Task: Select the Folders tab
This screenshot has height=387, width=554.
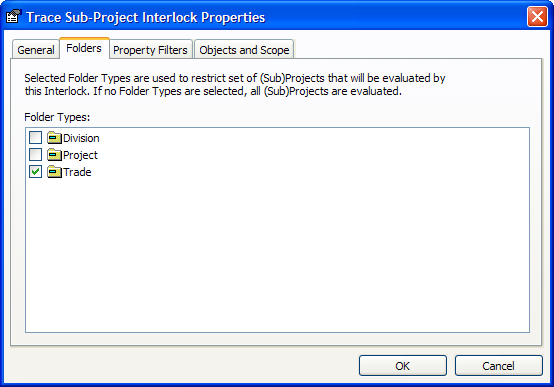Action: point(84,48)
